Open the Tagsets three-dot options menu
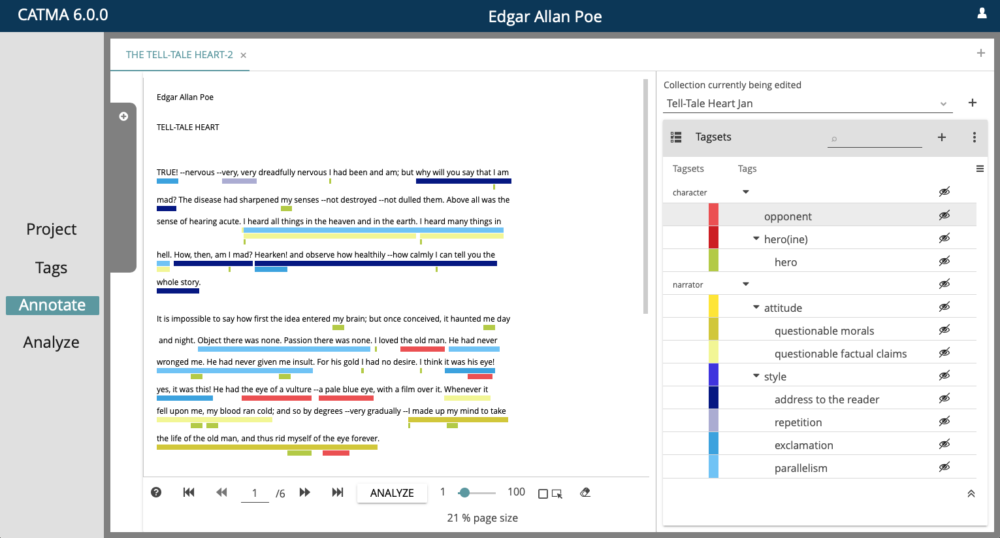 tap(974, 137)
